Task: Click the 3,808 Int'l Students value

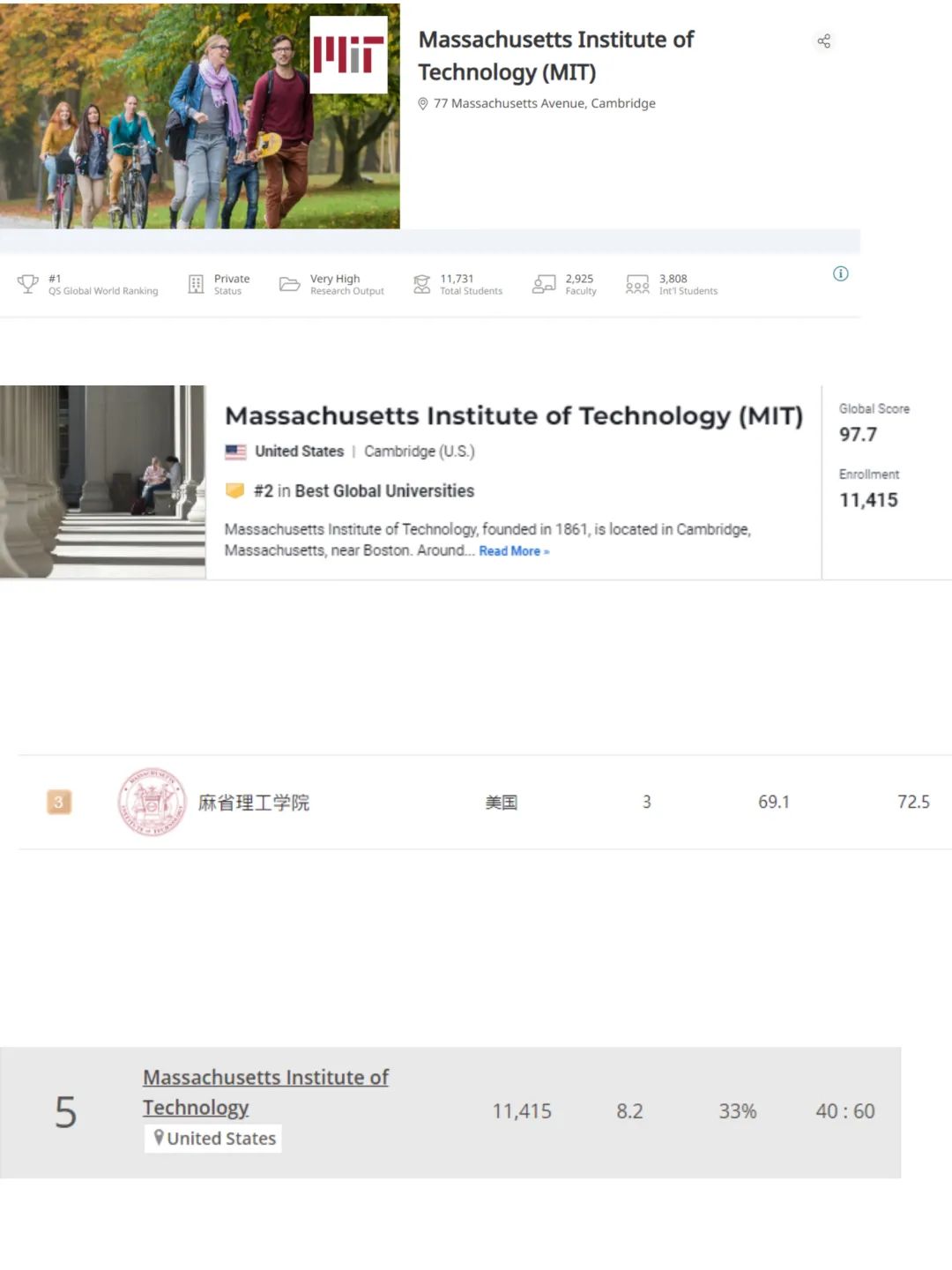Action: point(688,284)
